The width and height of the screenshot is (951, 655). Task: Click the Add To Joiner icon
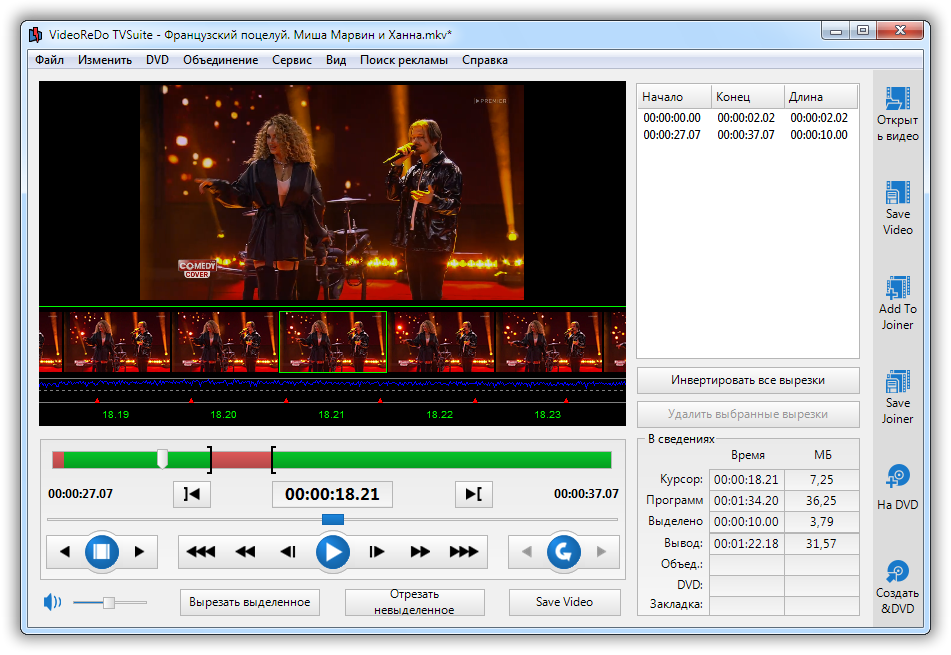tap(897, 288)
